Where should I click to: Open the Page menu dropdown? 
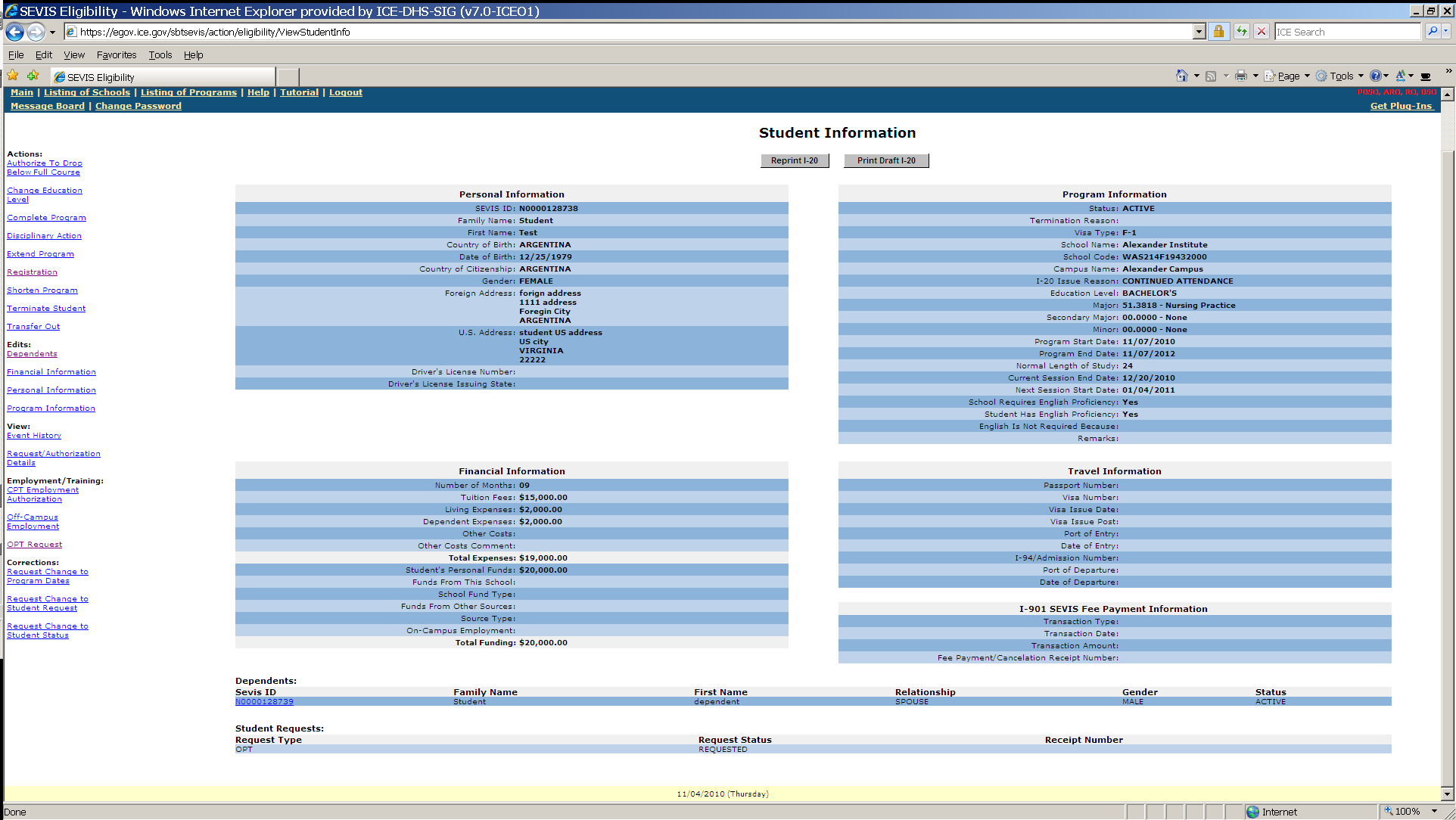click(1288, 76)
